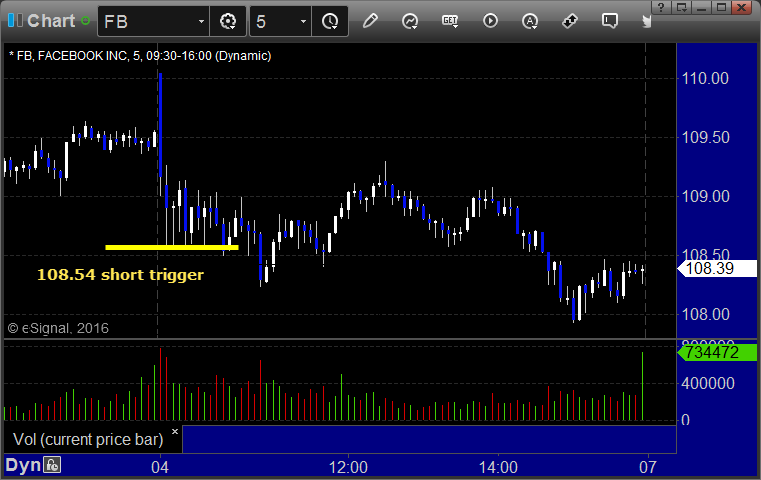Open the help question mark button
This screenshot has height=480, width=761.
pos(661,7)
